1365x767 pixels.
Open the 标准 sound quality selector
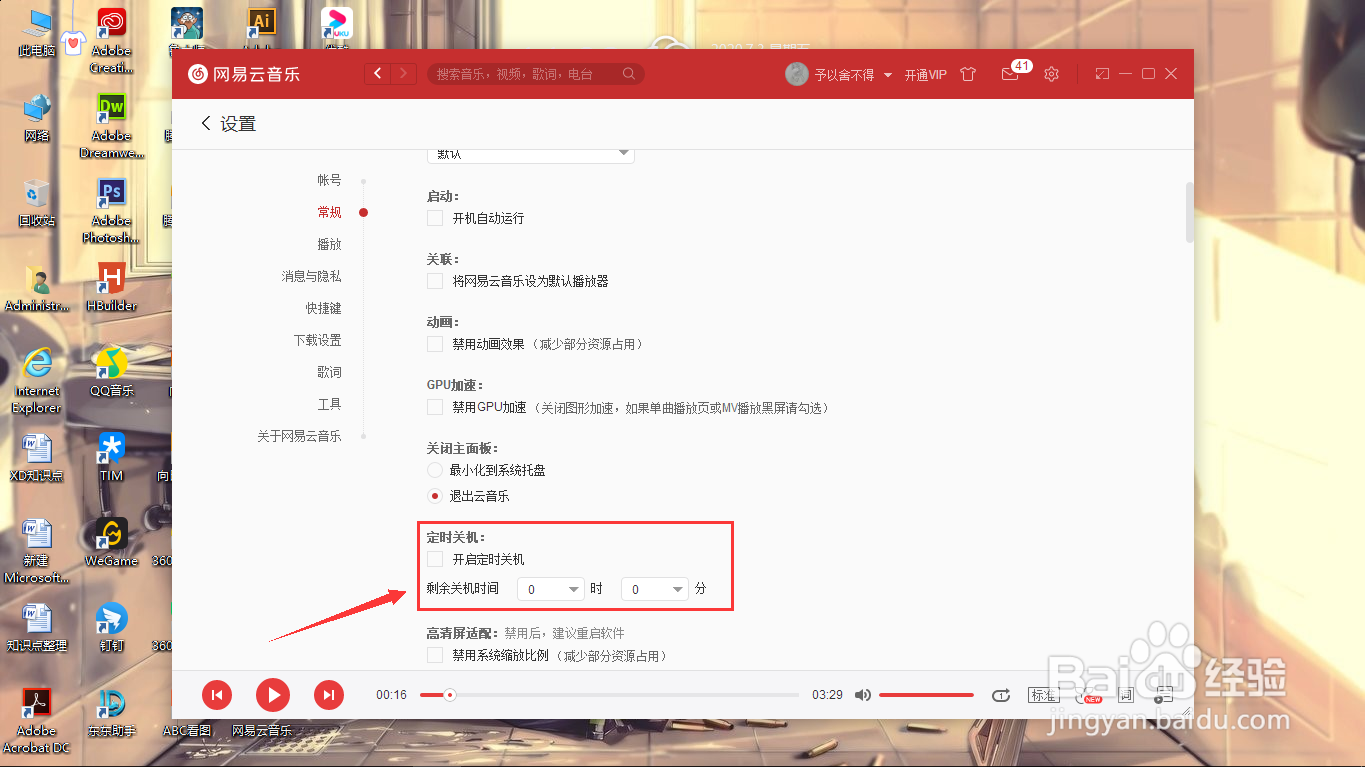pyautogui.click(x=1043, y=695)
